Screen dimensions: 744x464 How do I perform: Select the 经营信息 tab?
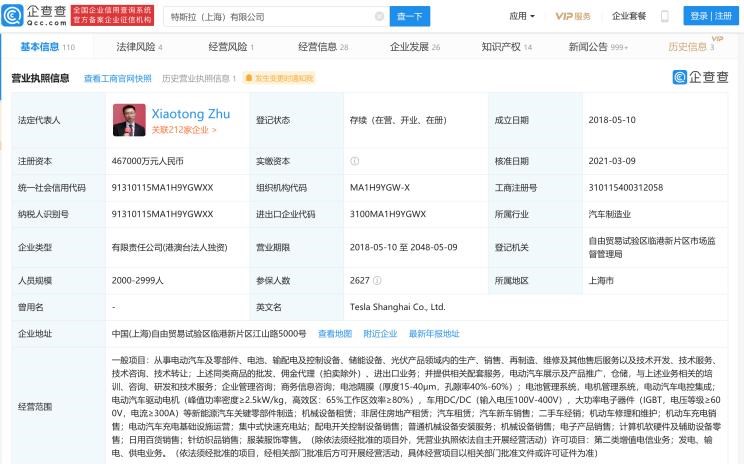(323, 46)
